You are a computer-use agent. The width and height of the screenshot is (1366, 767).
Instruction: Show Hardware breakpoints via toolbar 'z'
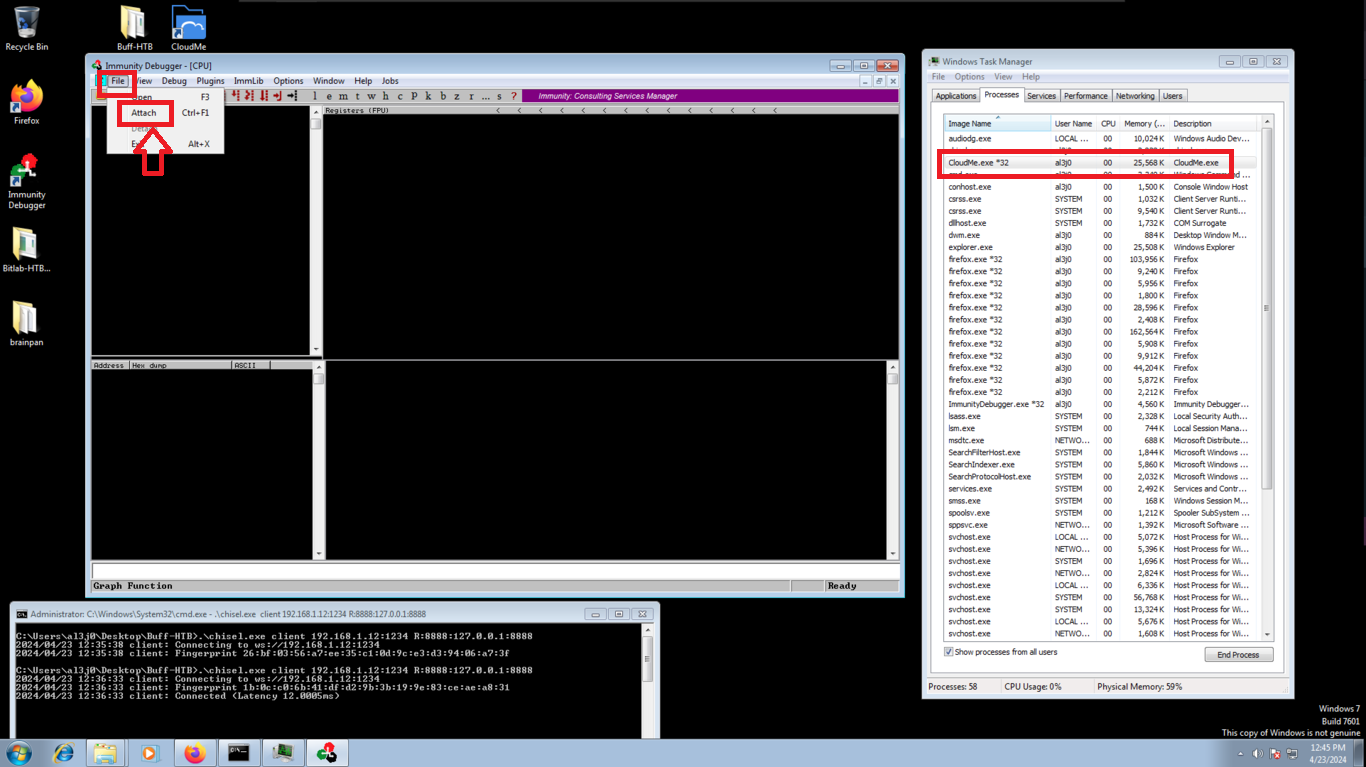coord(457,96)
